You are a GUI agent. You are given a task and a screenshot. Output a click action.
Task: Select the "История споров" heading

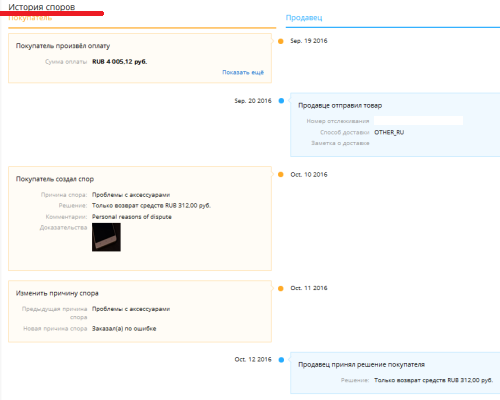coord(42,7)
